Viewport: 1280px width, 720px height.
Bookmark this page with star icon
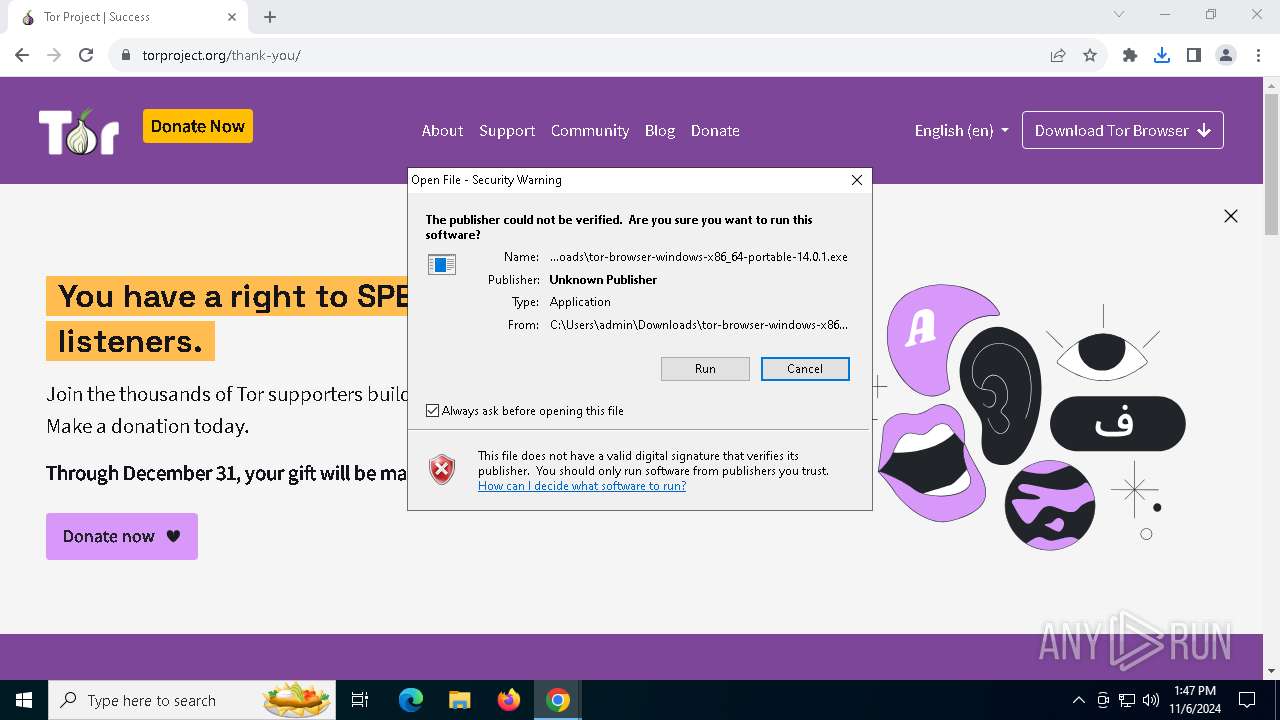tap(1090, 55)
